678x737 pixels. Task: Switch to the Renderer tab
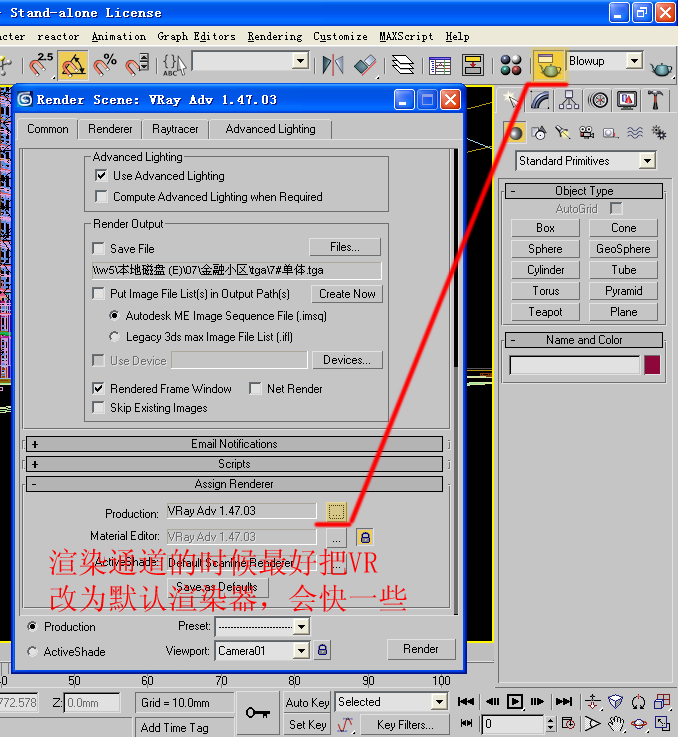(110, 129)
